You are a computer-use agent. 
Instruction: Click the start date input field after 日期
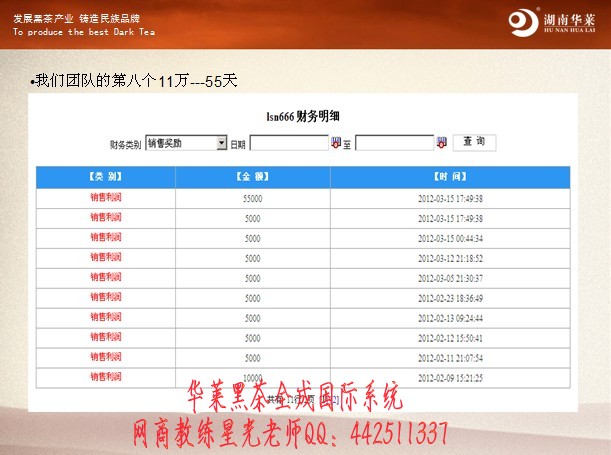click(289, 143)
